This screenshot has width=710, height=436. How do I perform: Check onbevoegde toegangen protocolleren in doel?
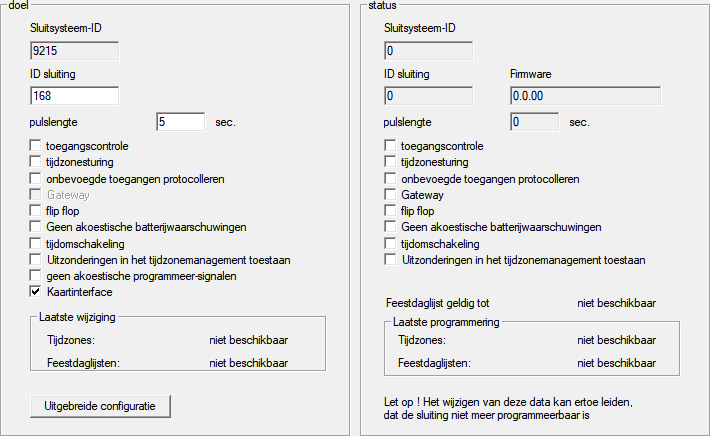tap(37, 179)
